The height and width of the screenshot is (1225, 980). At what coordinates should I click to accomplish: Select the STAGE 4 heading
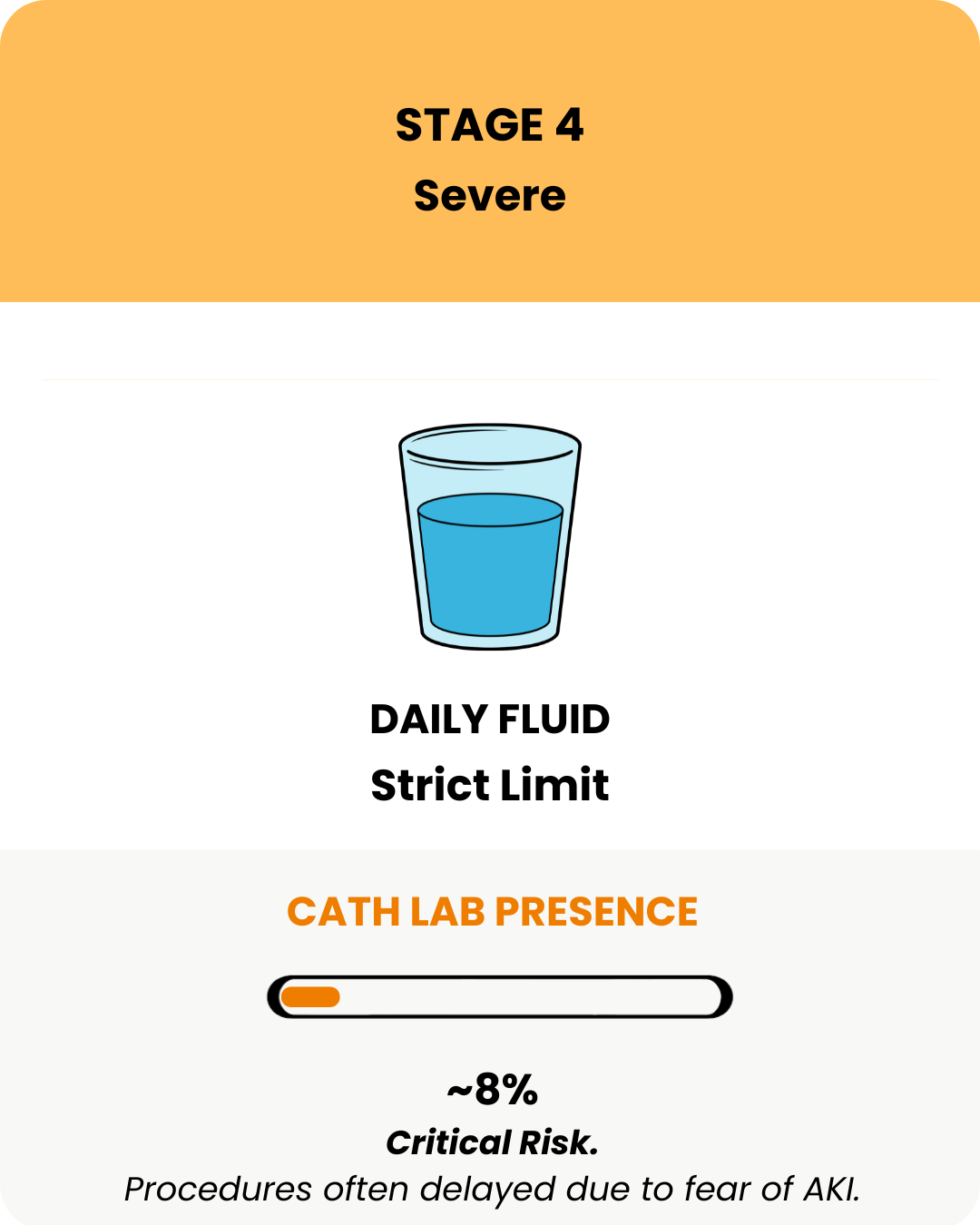490,125
